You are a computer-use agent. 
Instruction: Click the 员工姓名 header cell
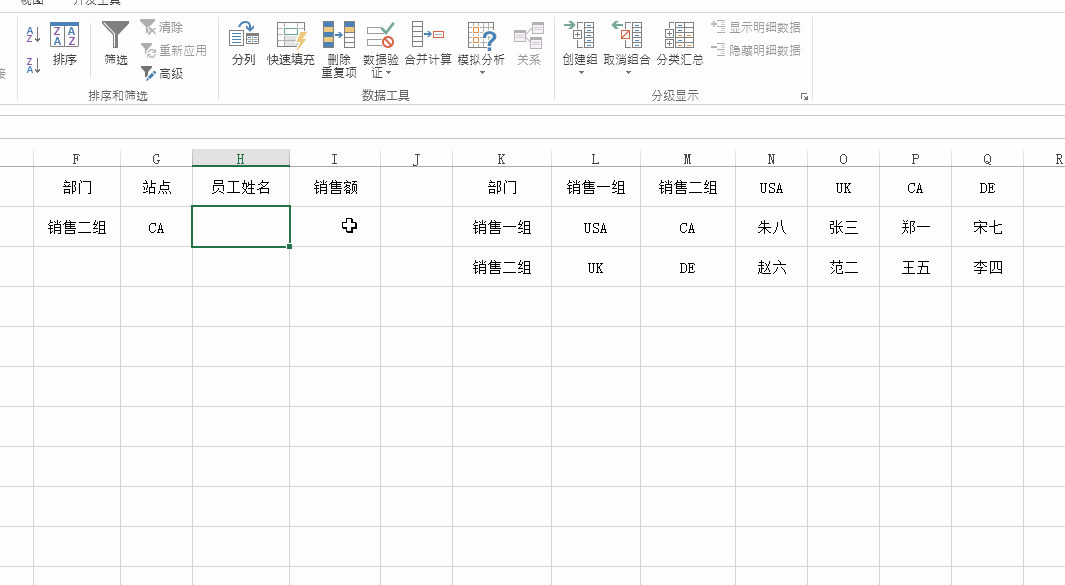[240, 188]
